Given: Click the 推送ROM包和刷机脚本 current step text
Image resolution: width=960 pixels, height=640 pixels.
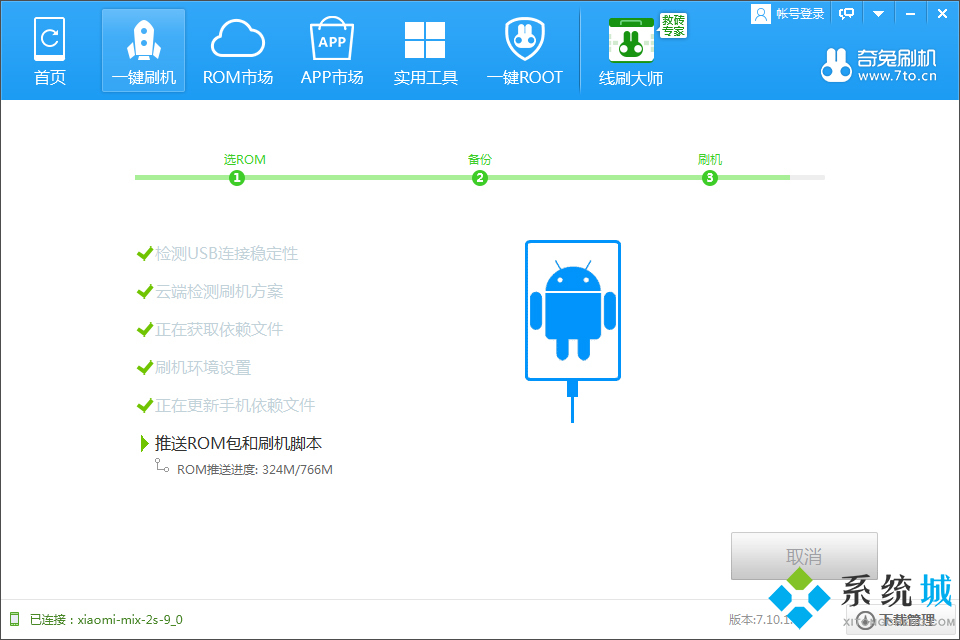Looking at the screenshot, I should coord(238,443).
